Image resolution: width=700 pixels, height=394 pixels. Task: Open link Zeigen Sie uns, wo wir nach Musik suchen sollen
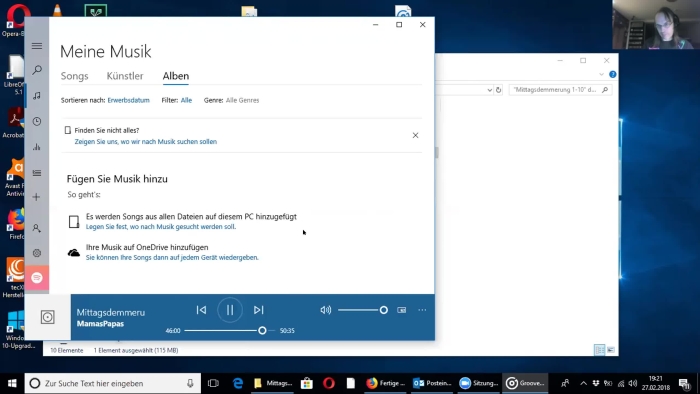tap(146, 142)
